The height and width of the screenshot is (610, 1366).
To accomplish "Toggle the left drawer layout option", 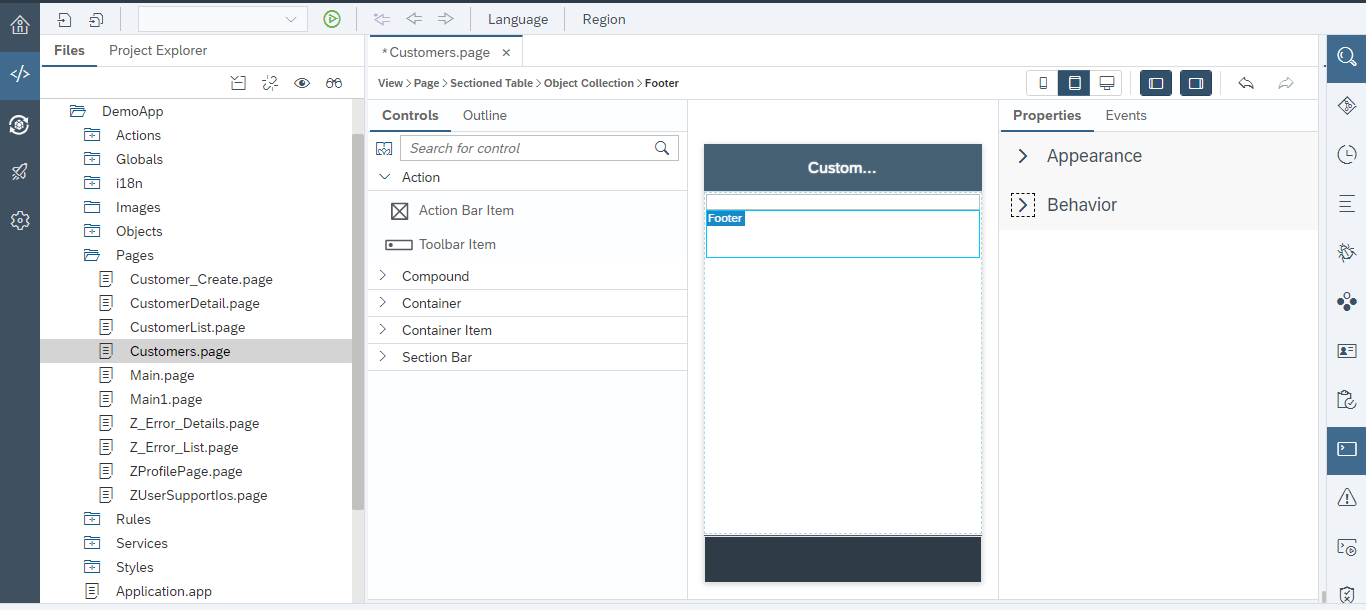I will pos(1156,83).
